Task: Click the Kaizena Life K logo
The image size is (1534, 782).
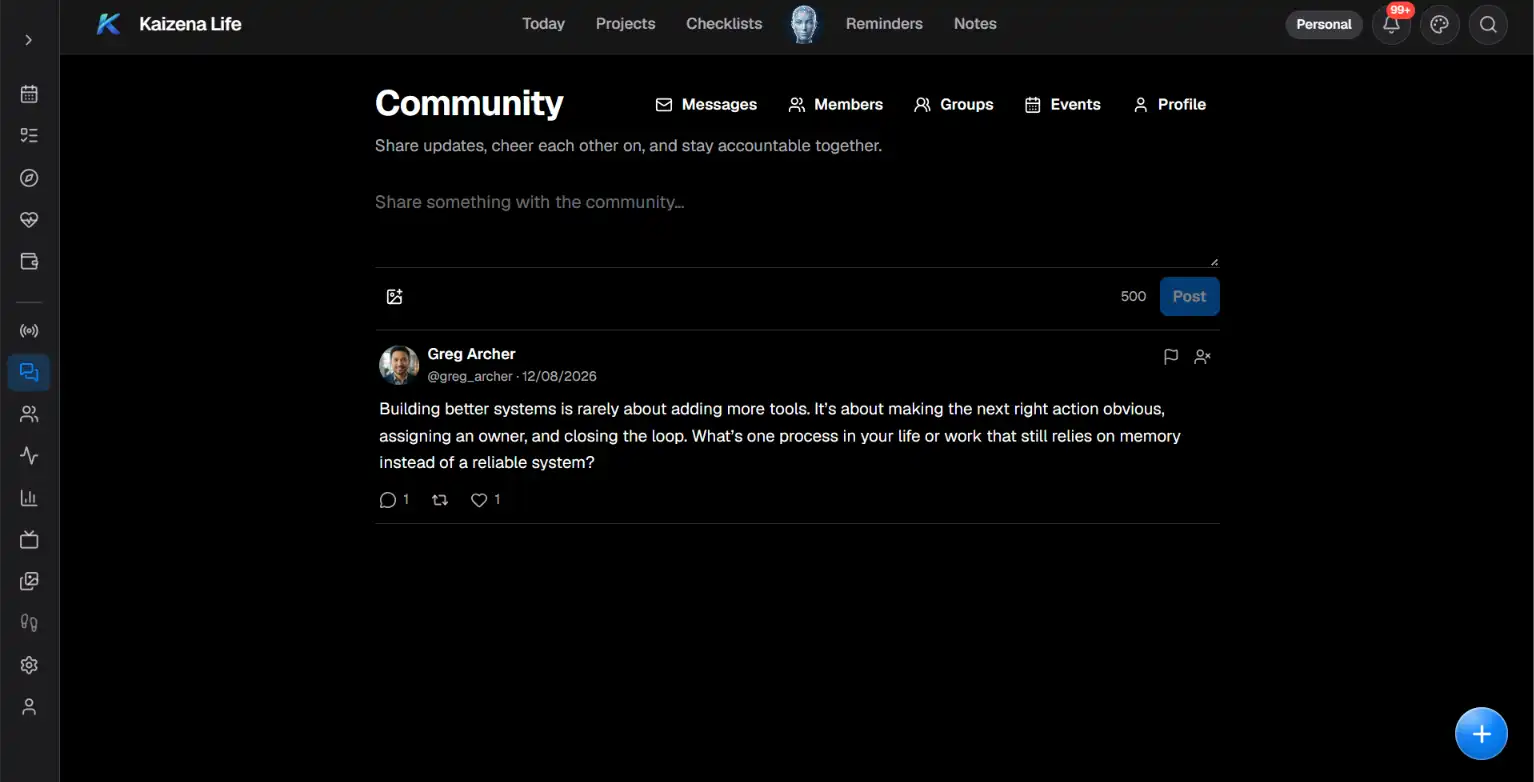Action: [x=108, y=24]
